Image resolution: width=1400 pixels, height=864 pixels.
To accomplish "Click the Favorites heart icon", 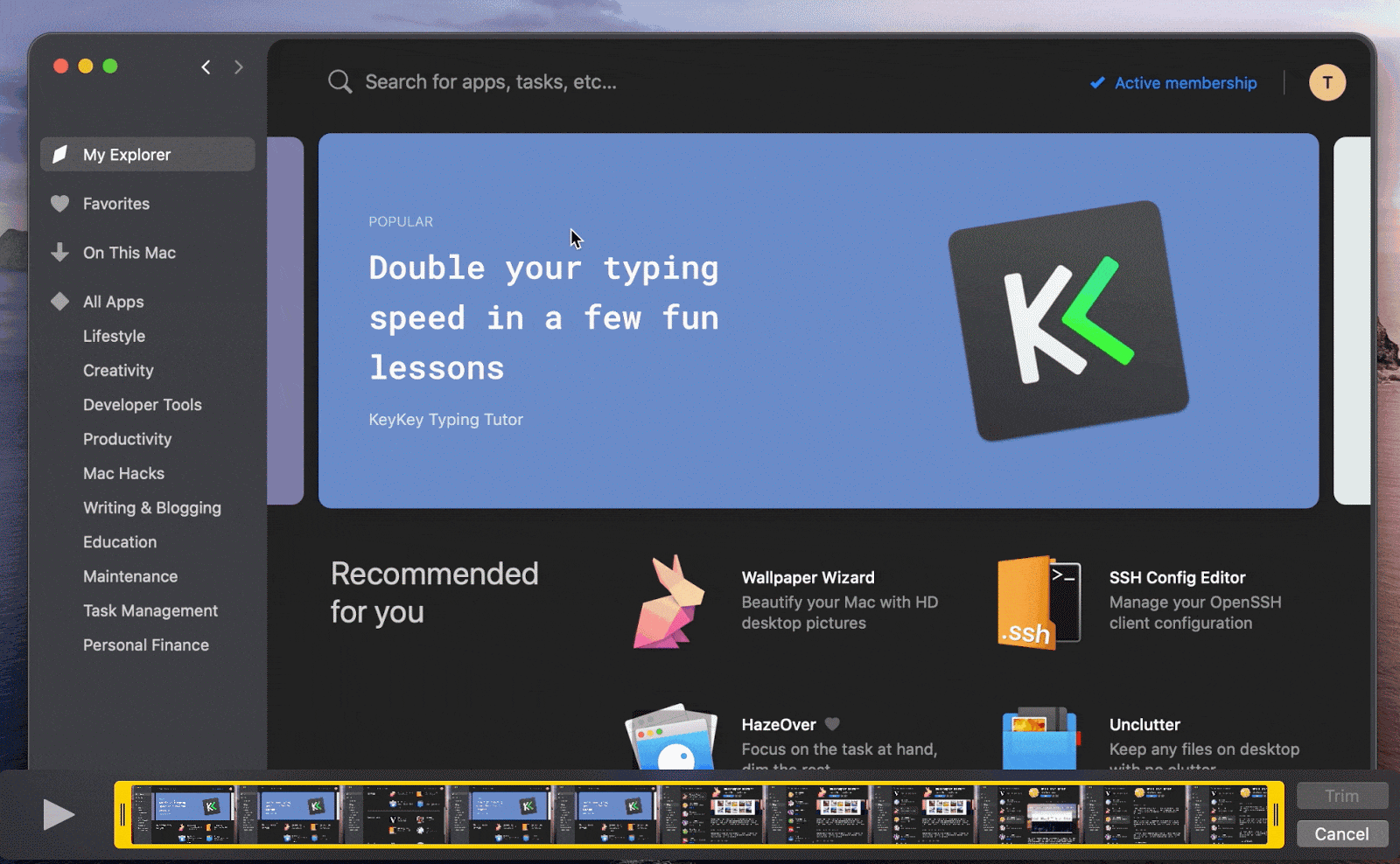I will point(59,204).
